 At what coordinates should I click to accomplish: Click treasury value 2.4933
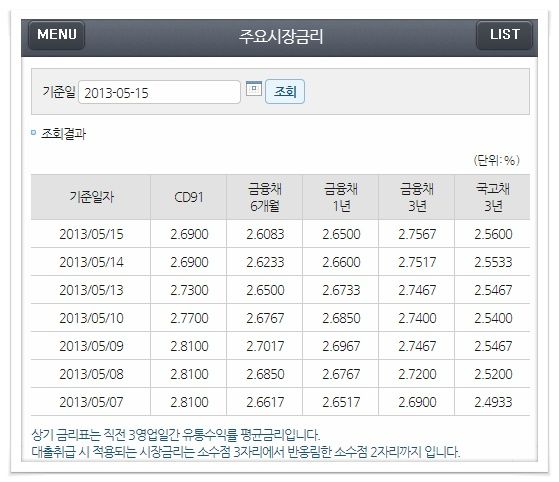coord(493,402)
